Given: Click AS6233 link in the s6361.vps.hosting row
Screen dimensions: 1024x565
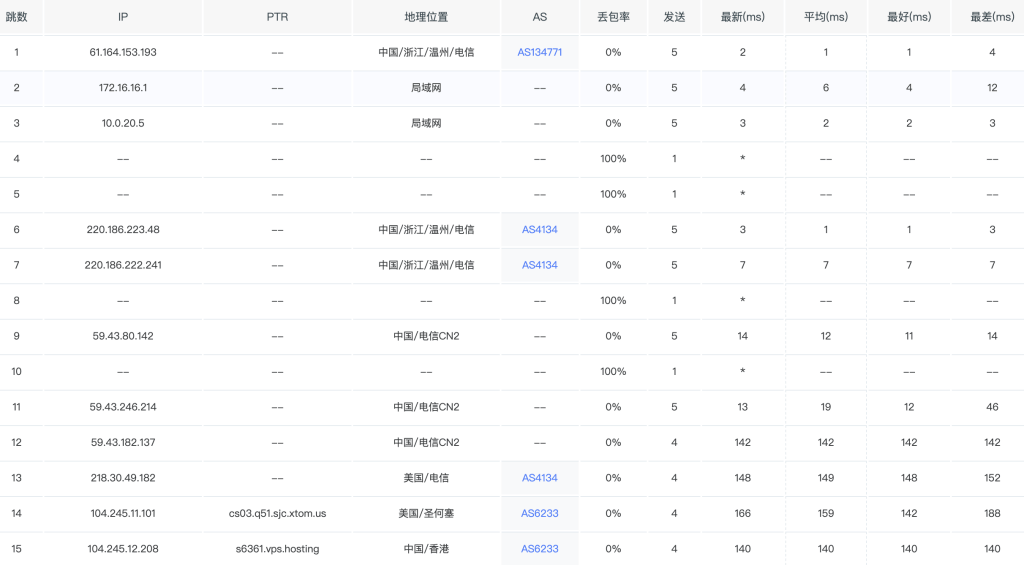Looking at the screenshot, I should point(539,549).
